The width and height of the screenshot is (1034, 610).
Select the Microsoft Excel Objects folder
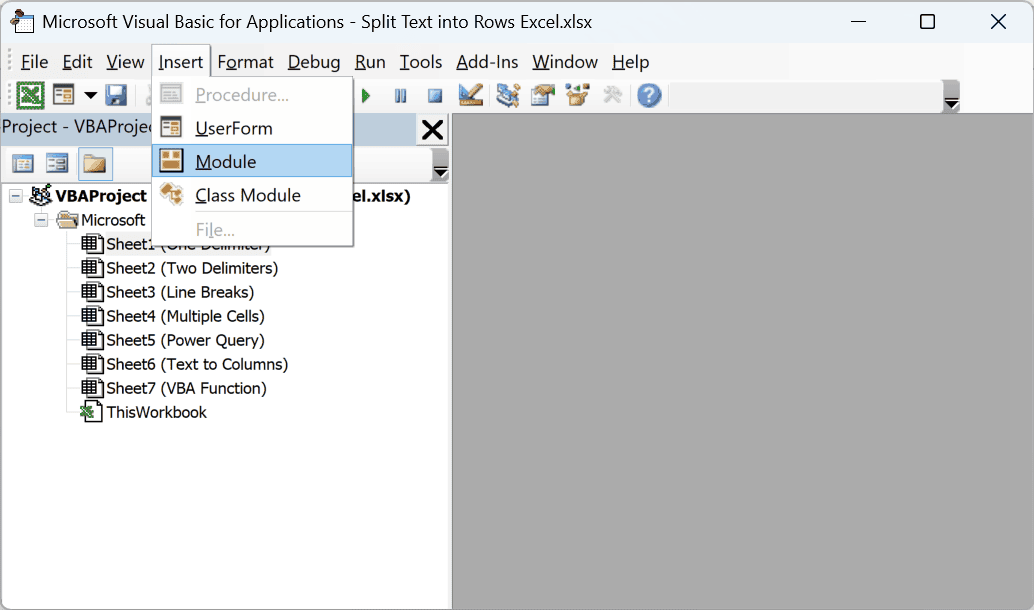[113, 220]
